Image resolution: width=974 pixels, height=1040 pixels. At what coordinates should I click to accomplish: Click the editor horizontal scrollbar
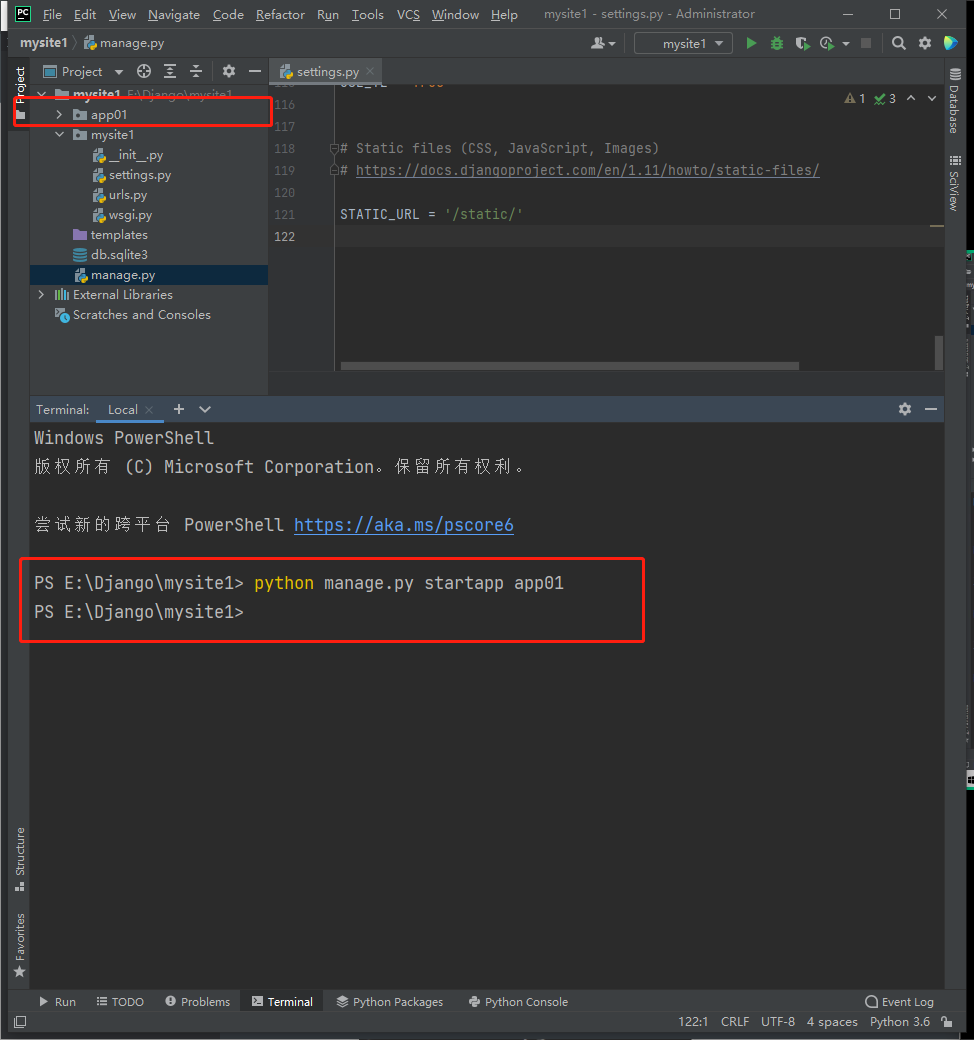pyautogui.click(x=569, y=366)
